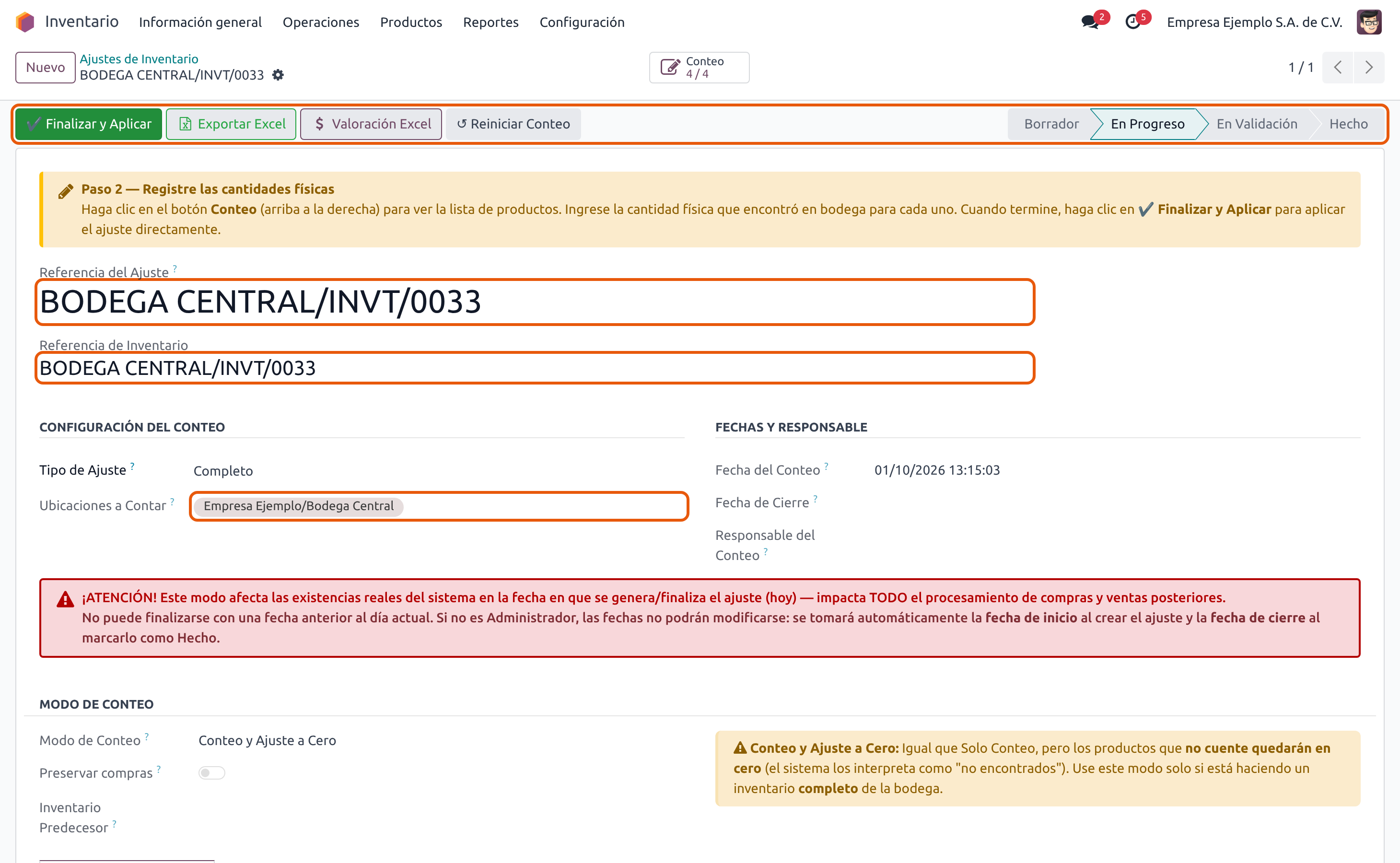
Task: Click the large Referencia del Ajuste title field
Action: [x=535, y=302]
